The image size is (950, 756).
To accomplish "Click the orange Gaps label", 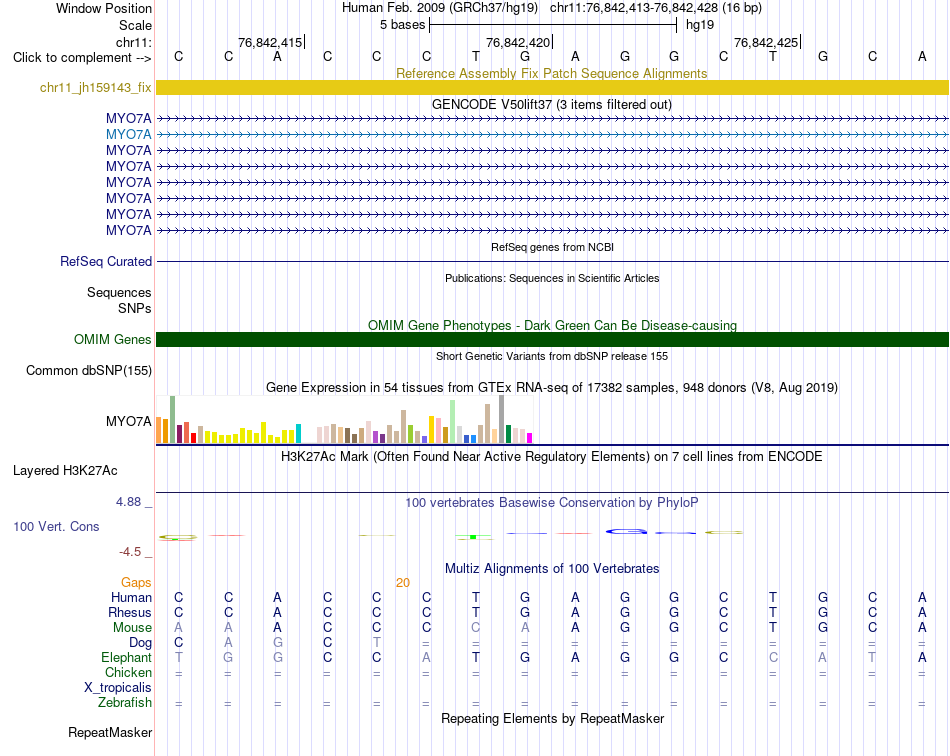I will (x=136, y=582).
